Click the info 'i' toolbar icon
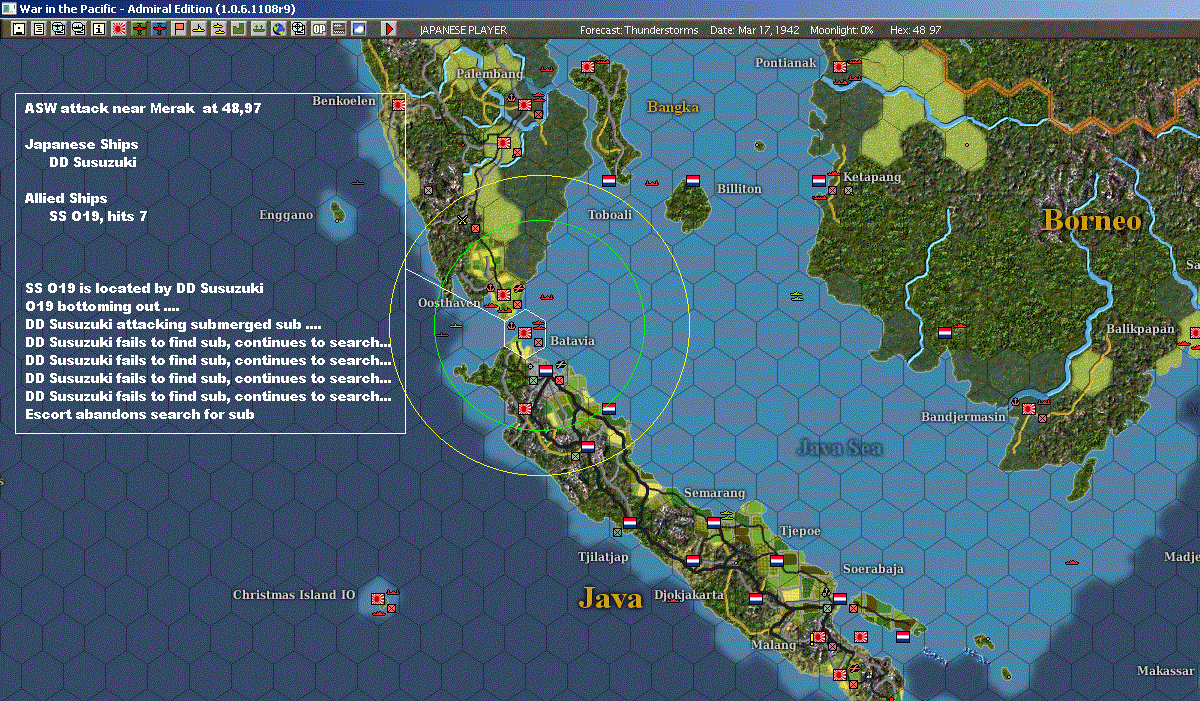Viewport: 1200px width, 701px height. pyautogui.click(x=98, y=29)
